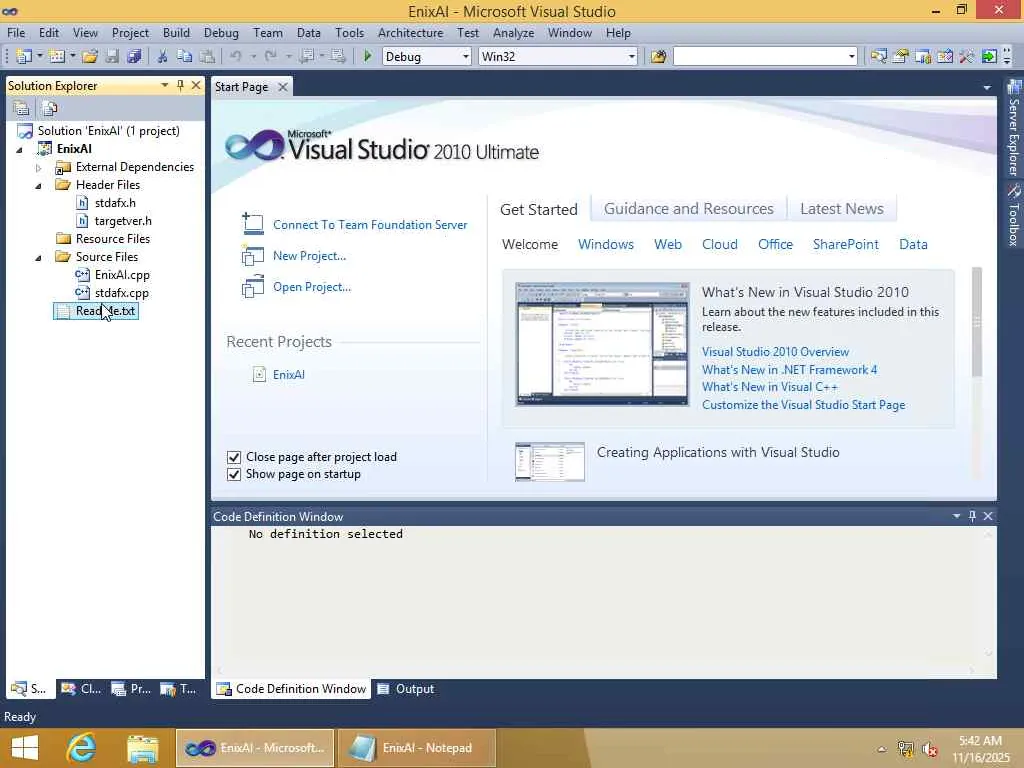Viewport: 1024px width, 768px height.
Task: Switch to Guidance and Resources tab
Action: [688, 208]
